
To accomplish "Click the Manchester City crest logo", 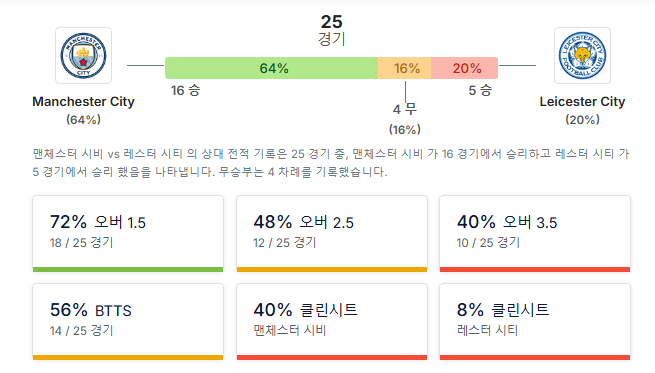I will coord(84,56).
